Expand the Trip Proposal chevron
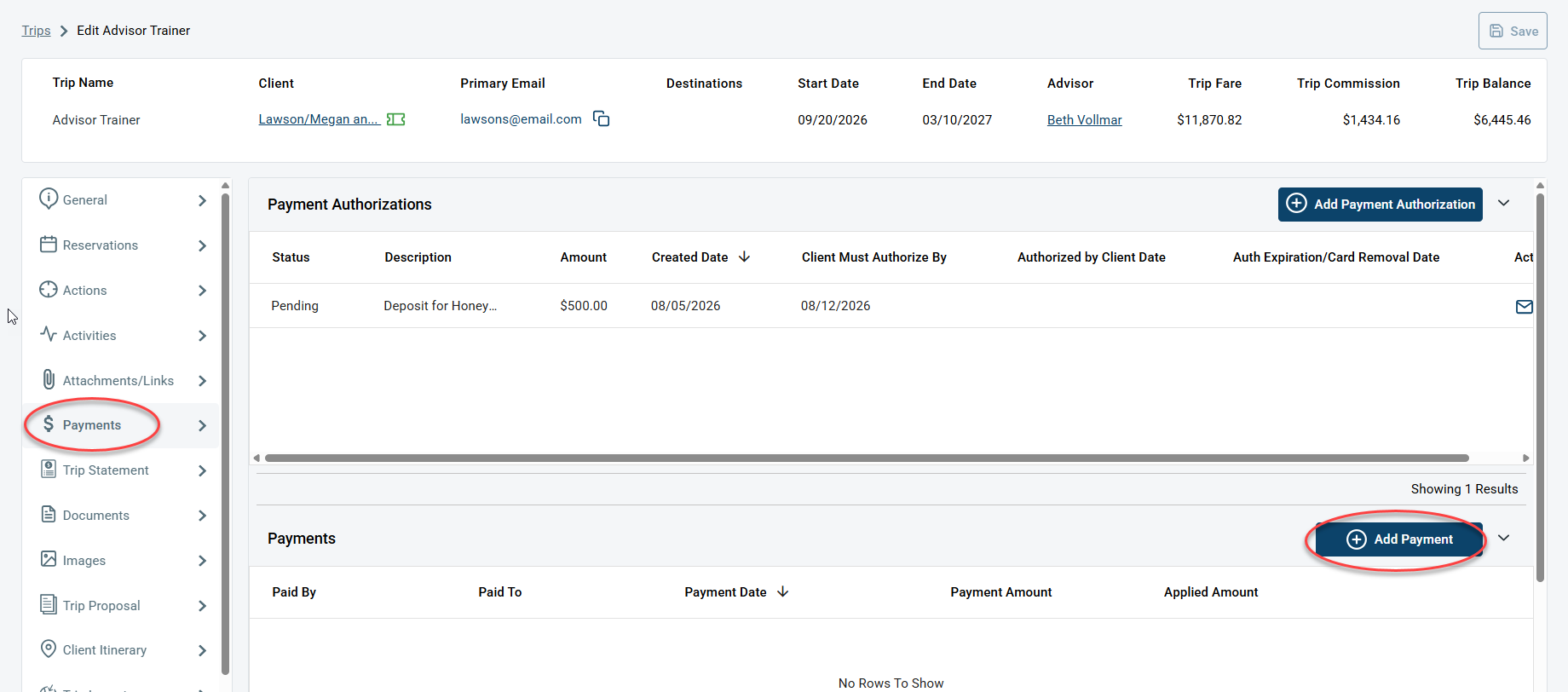Viewport: 1568px width, 692px height. 202,606
